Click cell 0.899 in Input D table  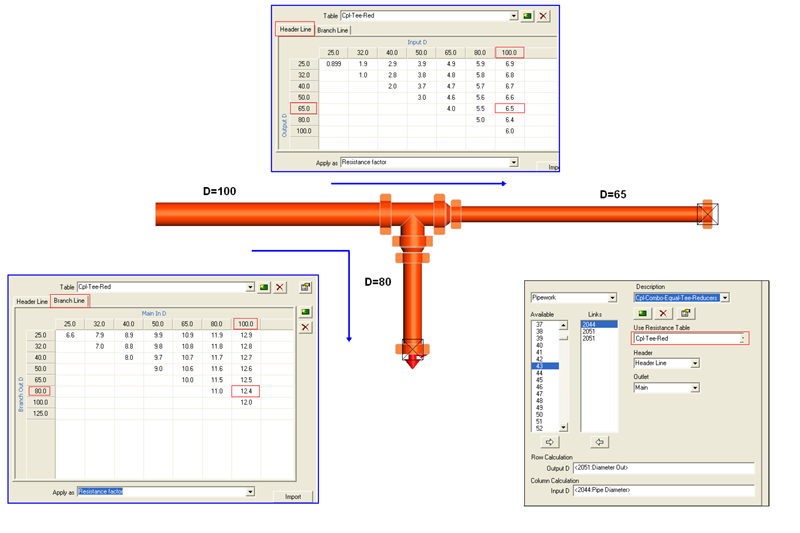[x=334, y=64]
